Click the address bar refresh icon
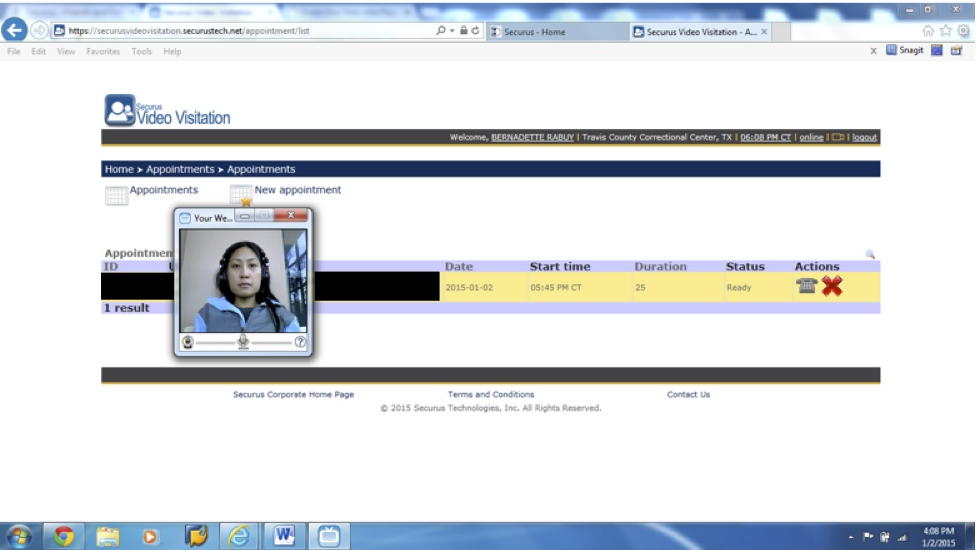Image resolution: width=976 pixels, height=550 pixels. pos(476,30)
